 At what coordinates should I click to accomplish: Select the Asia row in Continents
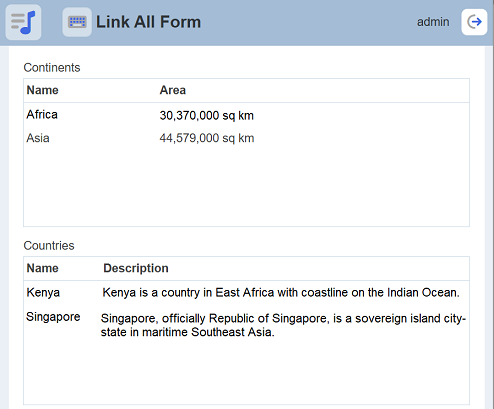(246, 138)
